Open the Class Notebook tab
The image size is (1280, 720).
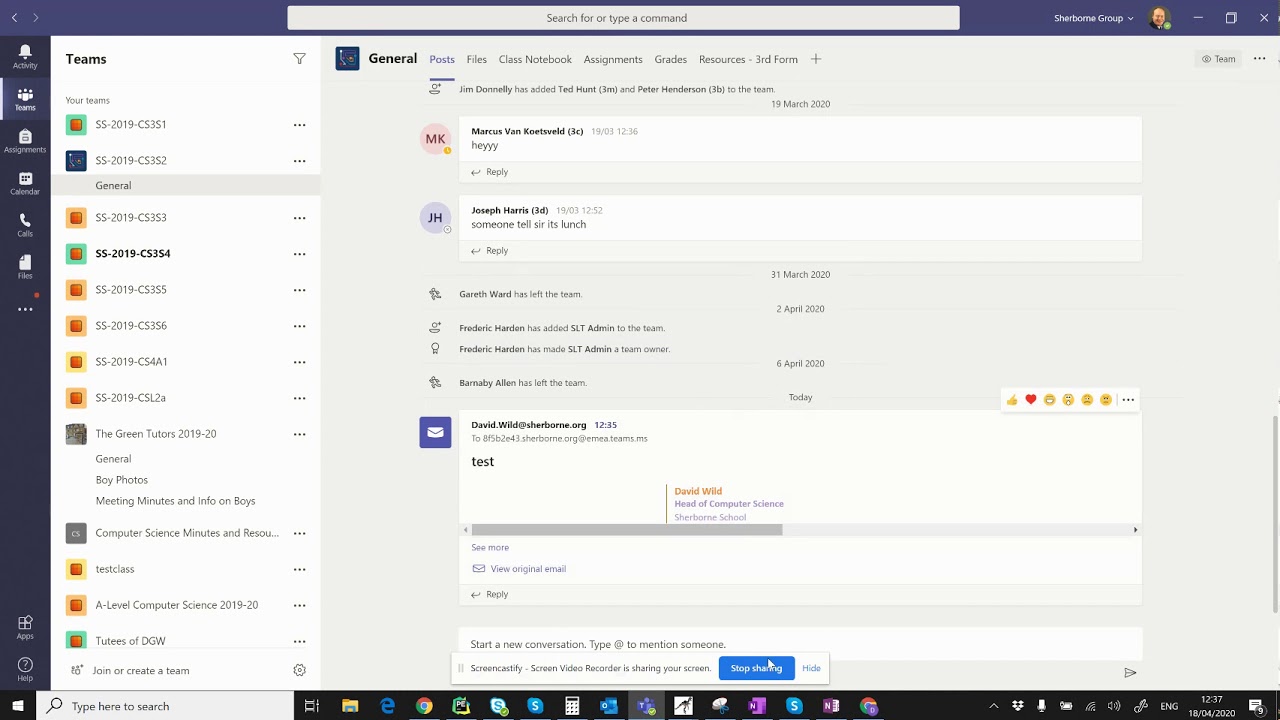[x=535, y=59]
